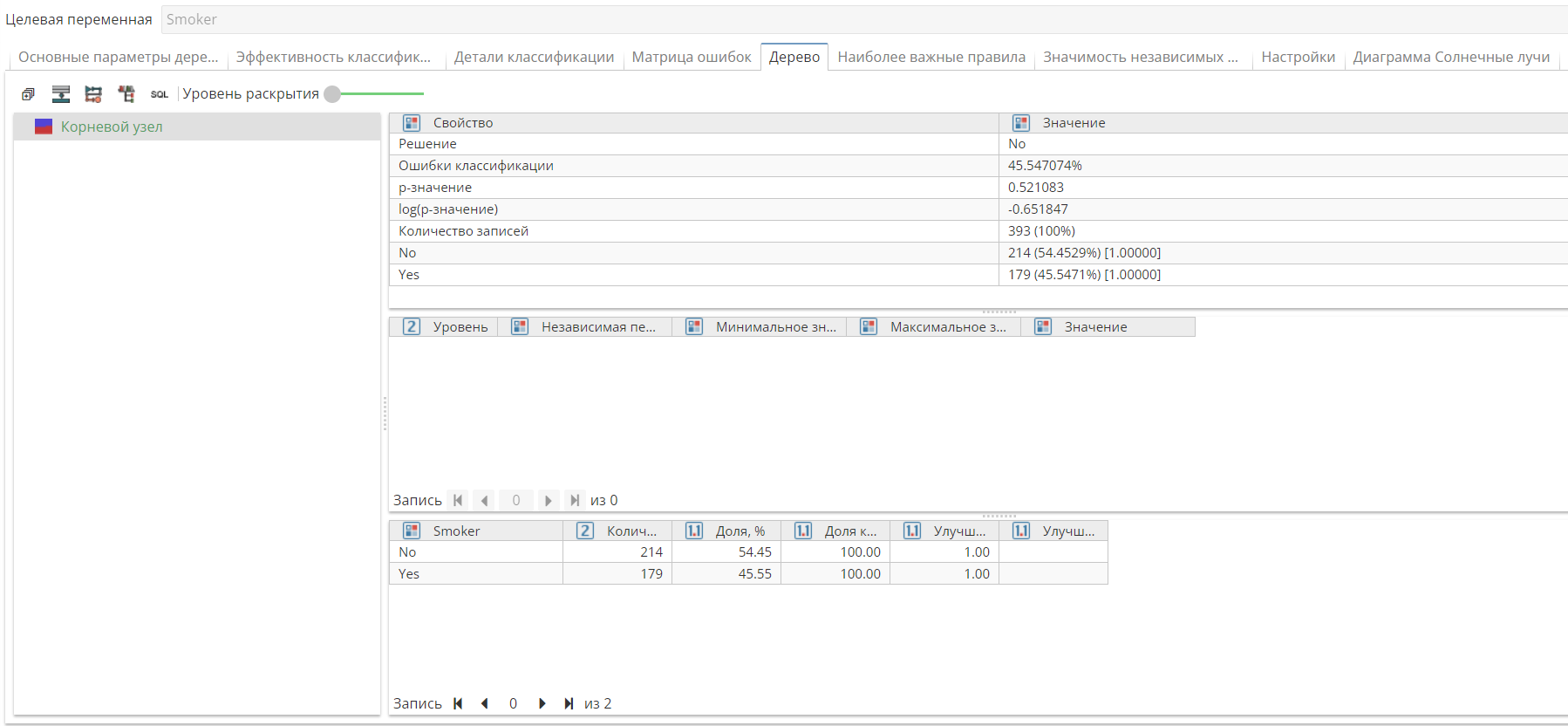Go to previous record in rules navigator
The height and width of the screenshot is (726, 1568).
pyautogui.click(x=485, y=500)
